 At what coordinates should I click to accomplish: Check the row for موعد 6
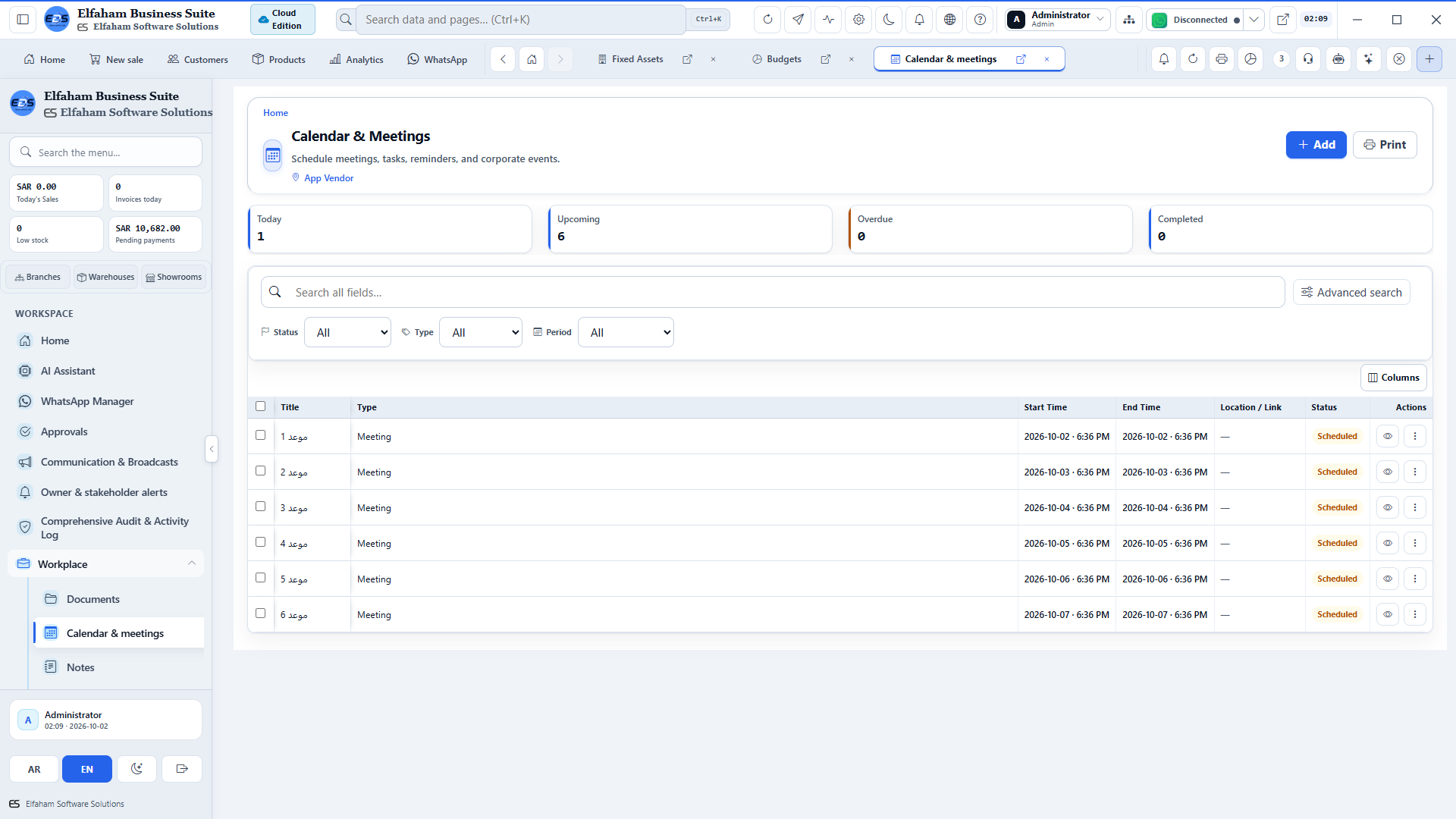coord(261,613)
